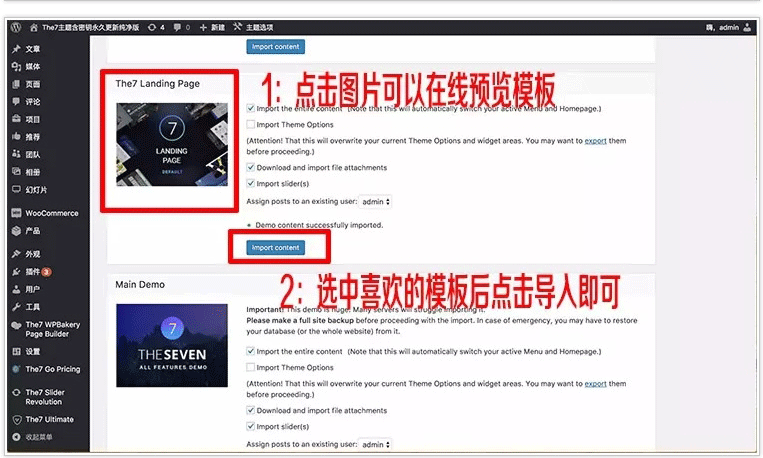This screenshot has height=458, width=763.
Task: Click 'The7 Landing Page' section heading
Action: coord(158,84)
